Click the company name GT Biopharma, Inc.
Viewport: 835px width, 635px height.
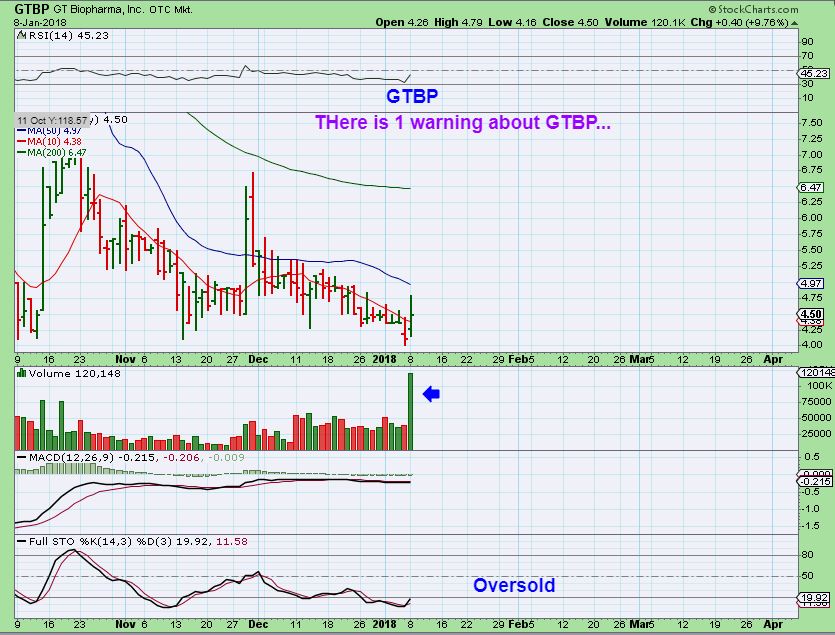coord(98,9)
